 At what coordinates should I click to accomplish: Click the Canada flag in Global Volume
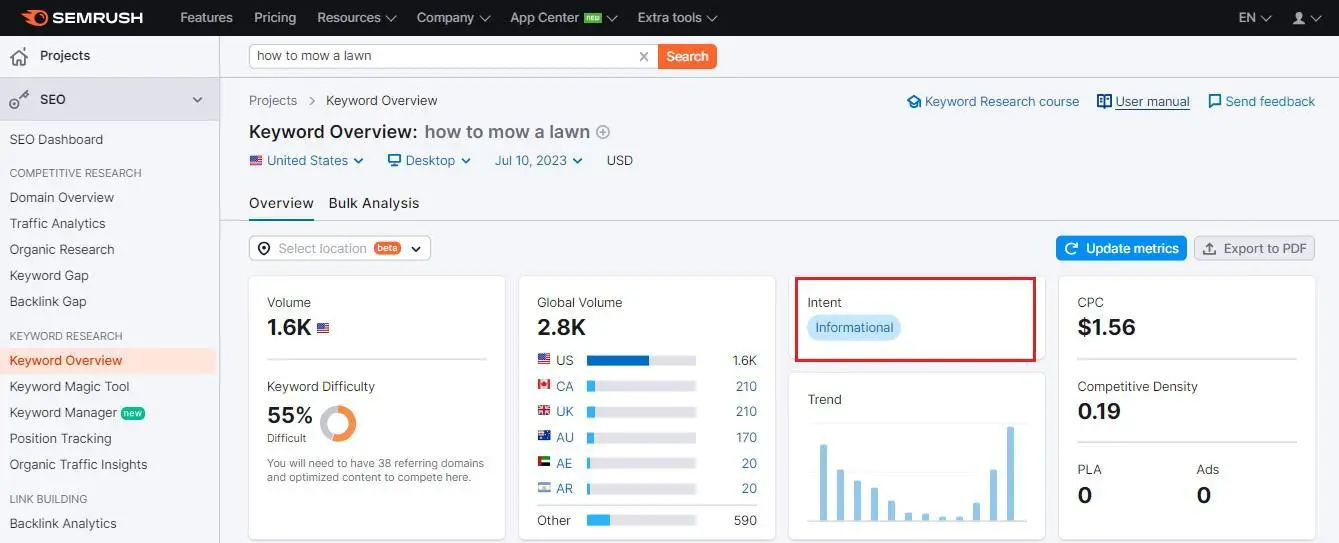tap(544, 386)
